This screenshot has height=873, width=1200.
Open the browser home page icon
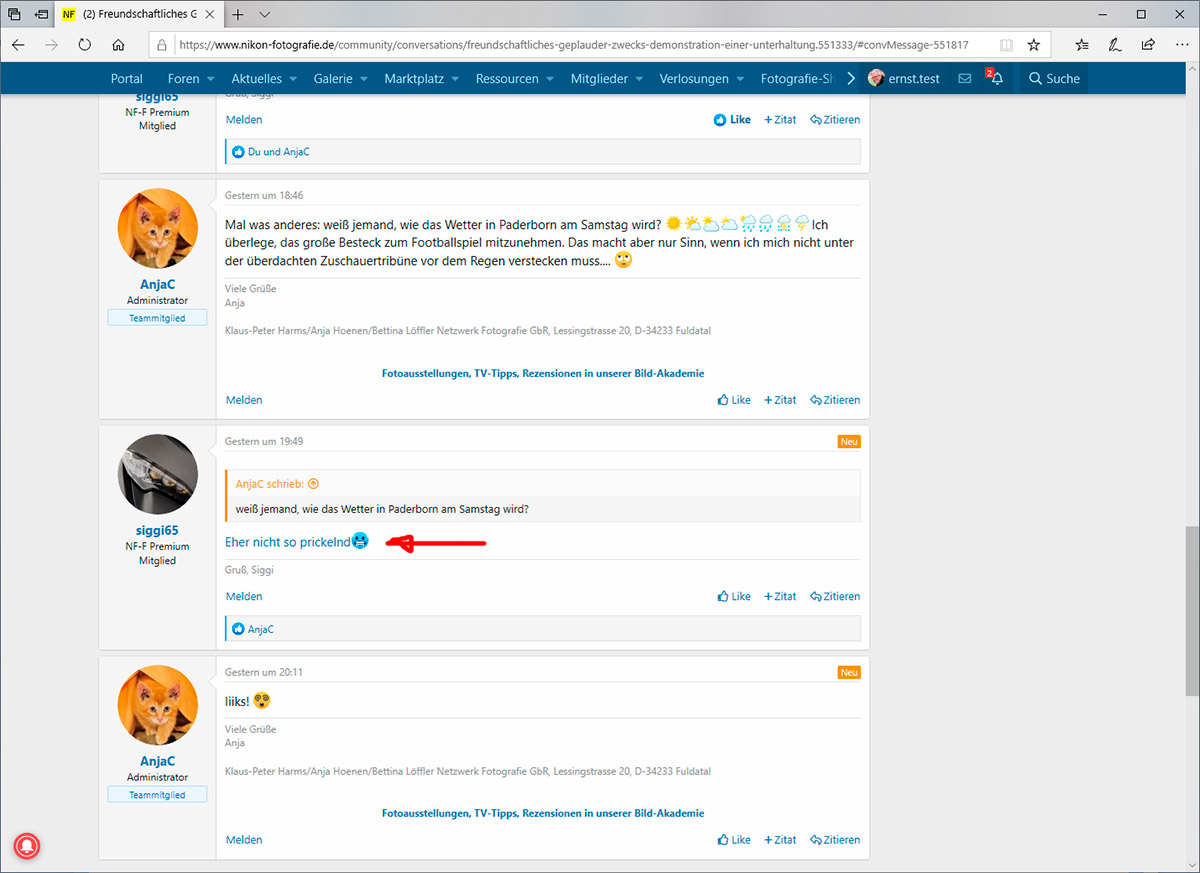pyautogui.click(x=118, y=45)
